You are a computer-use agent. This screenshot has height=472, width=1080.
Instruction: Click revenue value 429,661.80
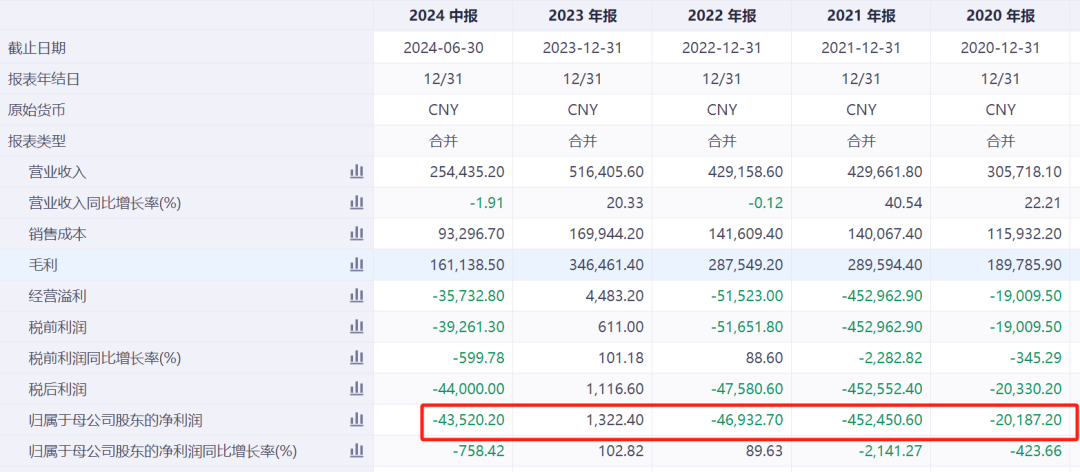[x=884, y=172]
